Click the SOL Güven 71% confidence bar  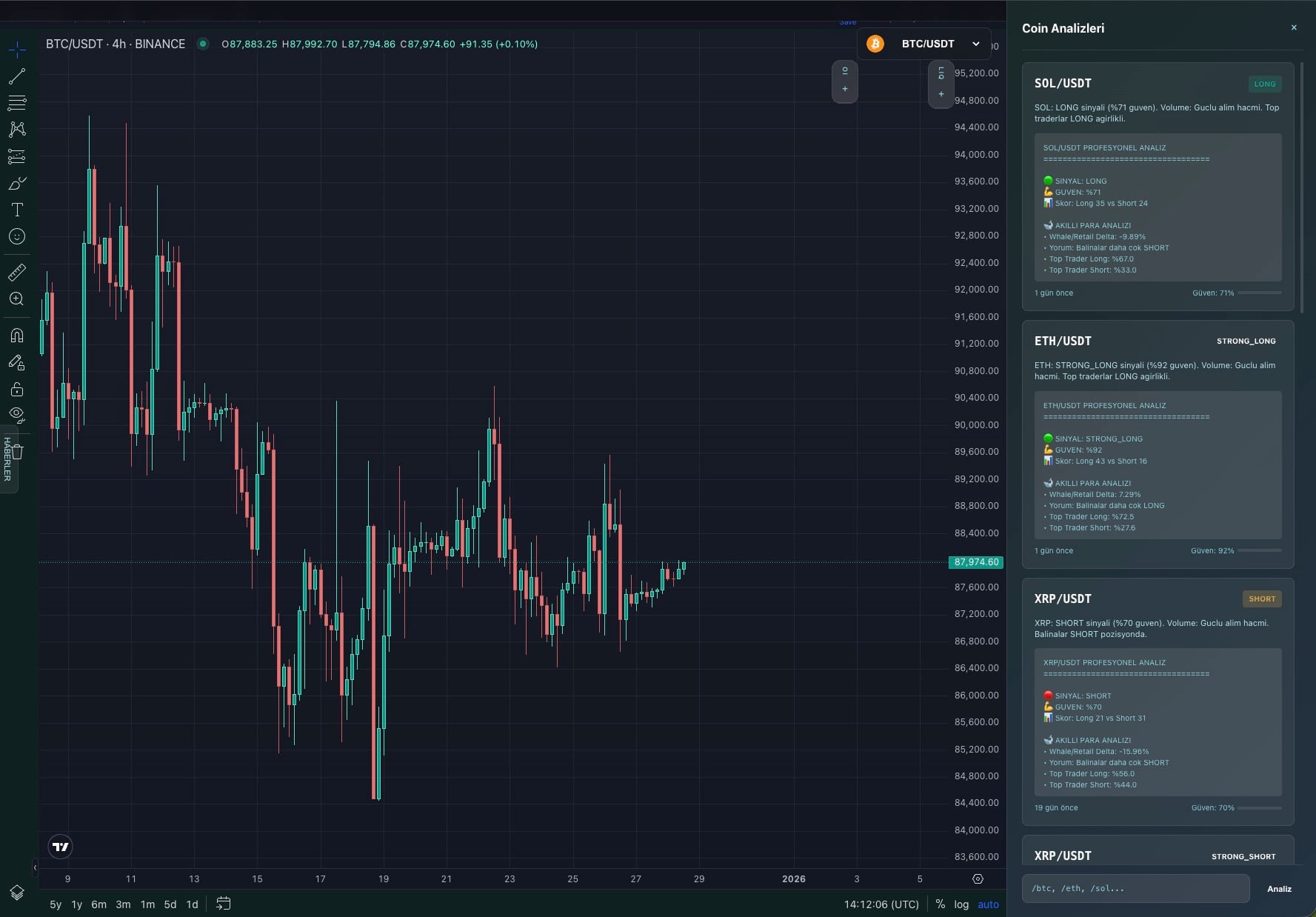1260,293
